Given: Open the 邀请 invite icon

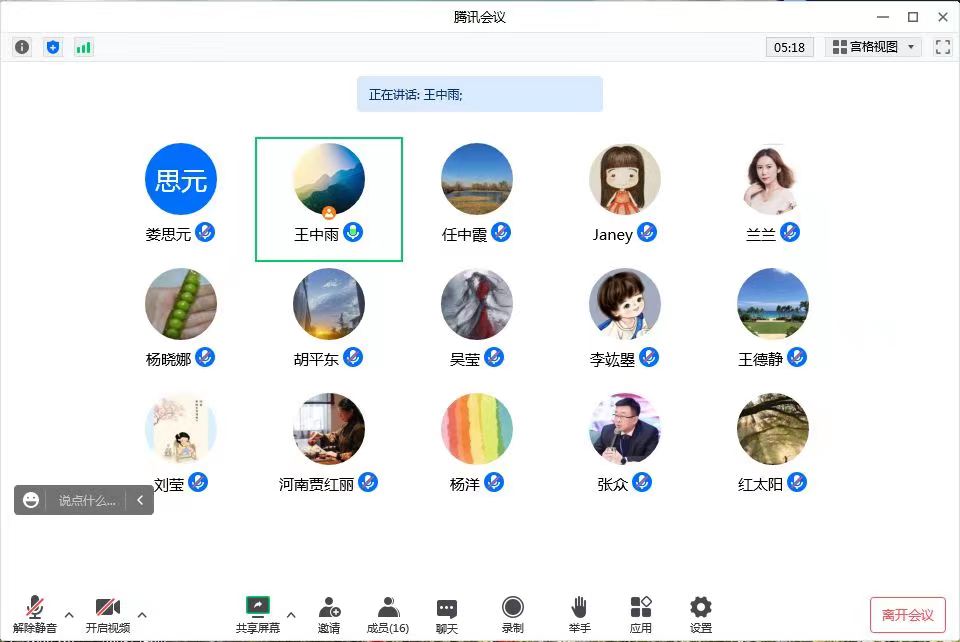Looking at the screenshot, I should point(329,613).
